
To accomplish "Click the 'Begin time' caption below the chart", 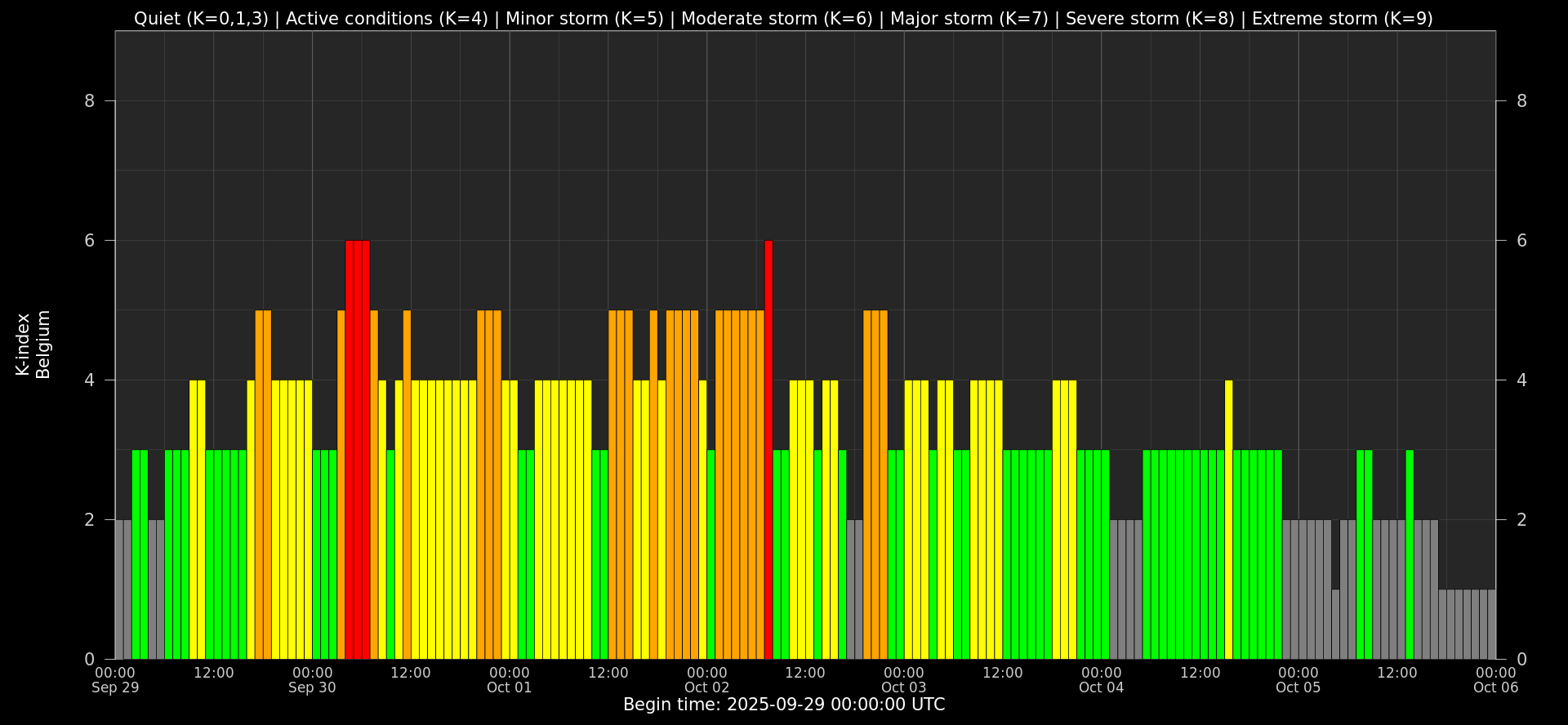I will click(x=784, y=705).
